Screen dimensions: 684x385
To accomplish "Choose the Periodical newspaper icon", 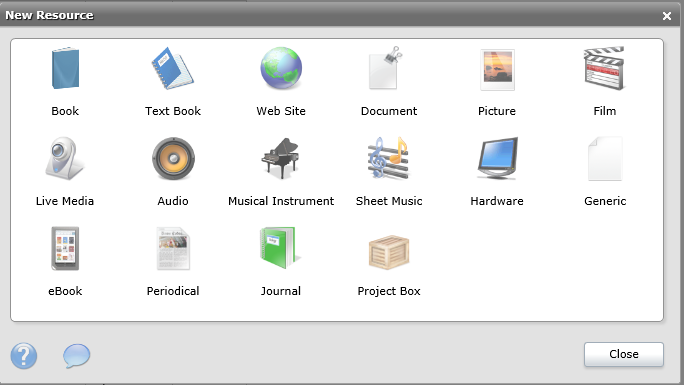I will click(x=173, y=249).
